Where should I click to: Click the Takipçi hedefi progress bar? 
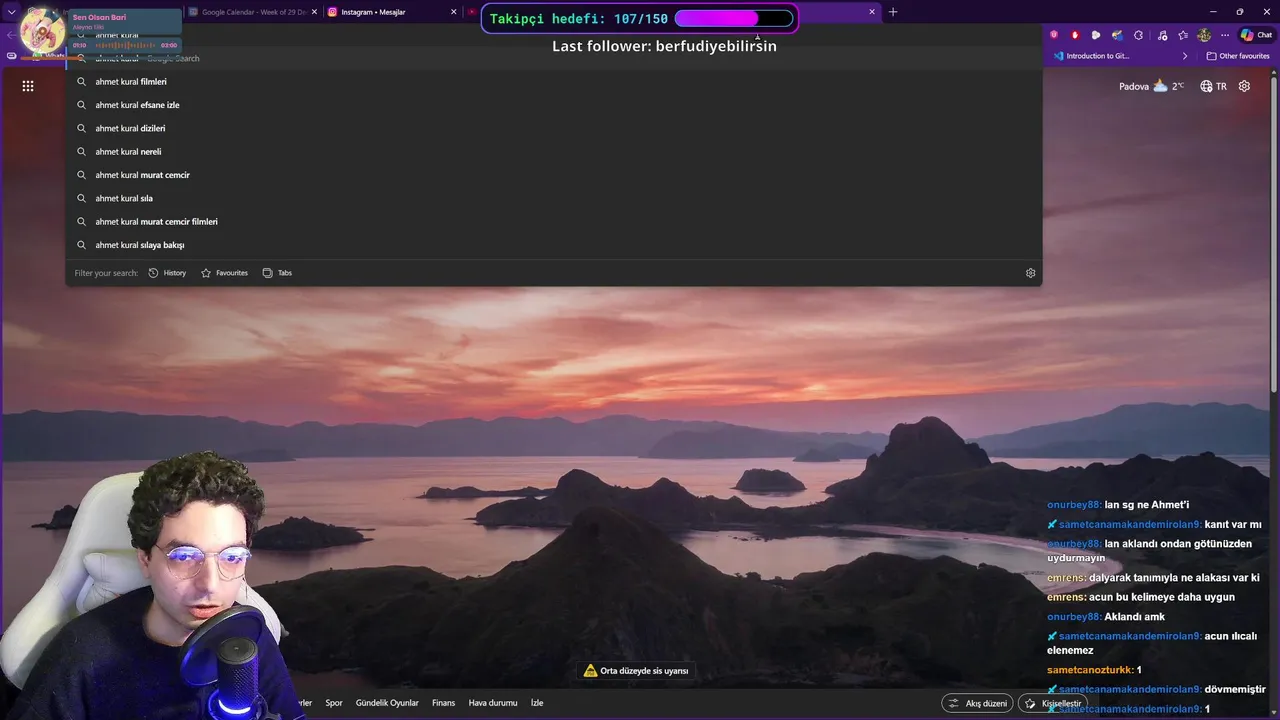click(x=734, y=19)
